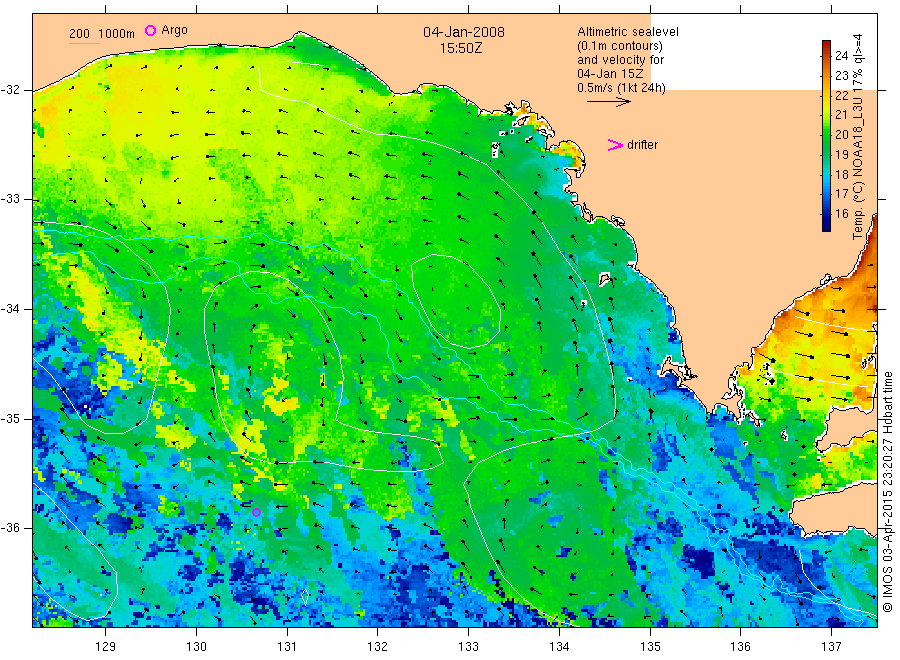The height and width of the screenshot is (660, 900).
Task: Click the Temp NOAA18_L3U colorbar label
Action: coord(858,137)
